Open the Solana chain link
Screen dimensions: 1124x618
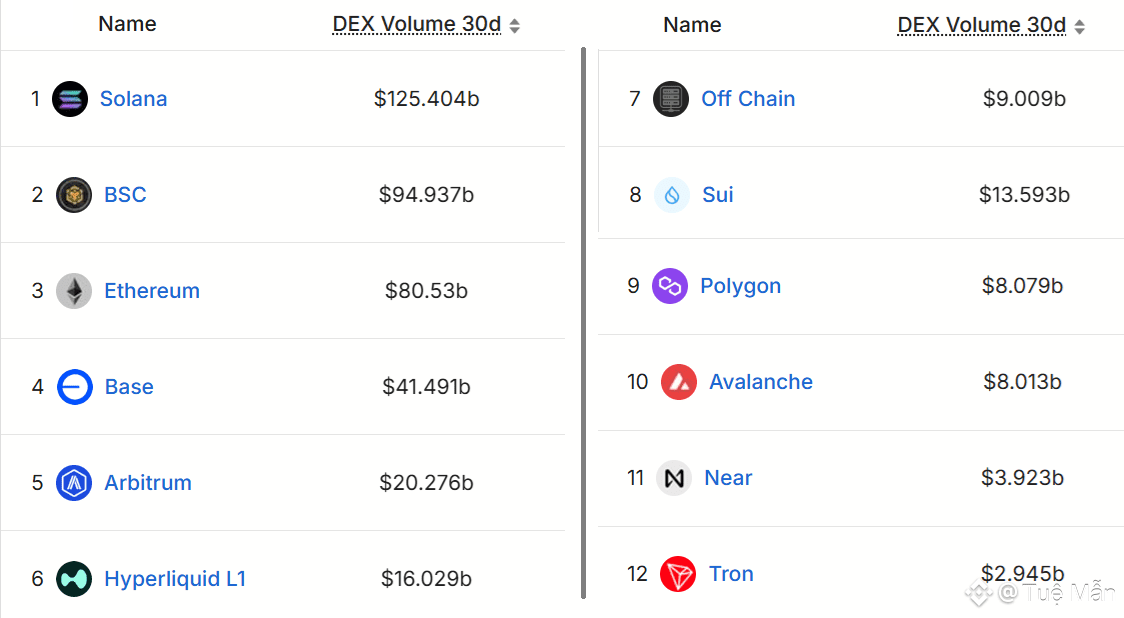(x=133, y=99)
